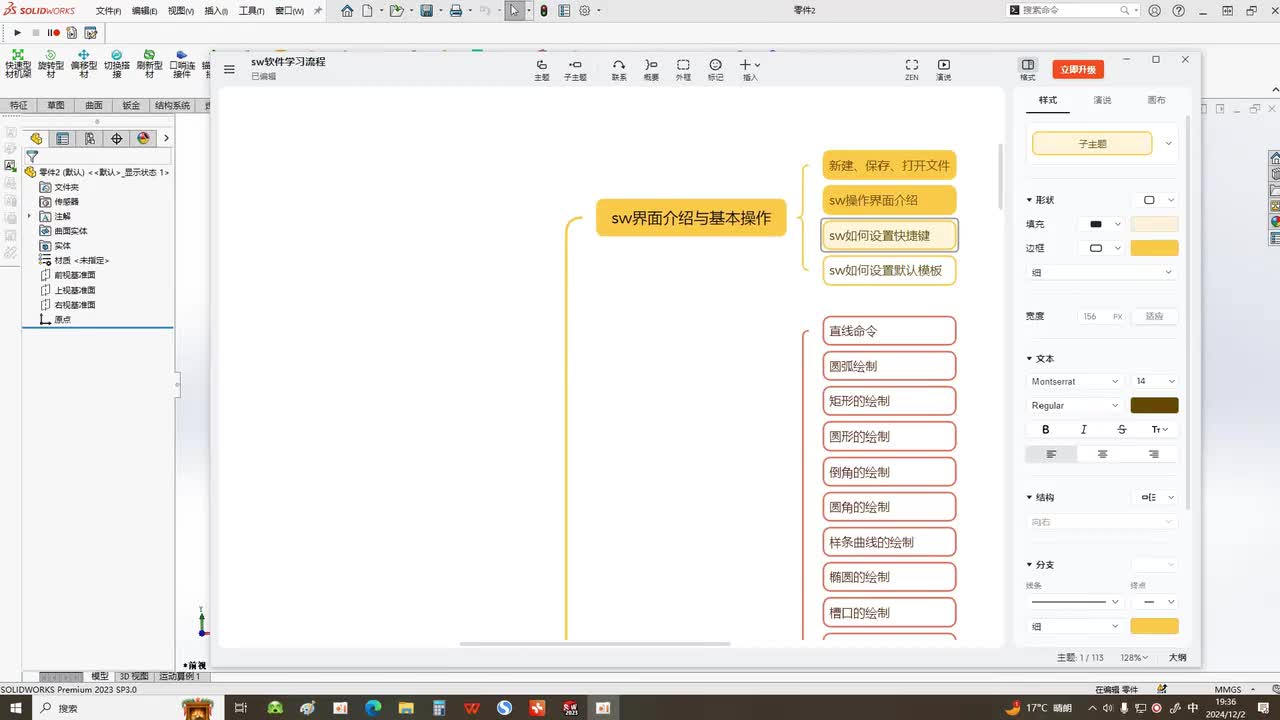Screen dimensions: 1280x720
Task: Insert a 子主题 subtopic
Action: pyautogui.click(x=575, y=69)
